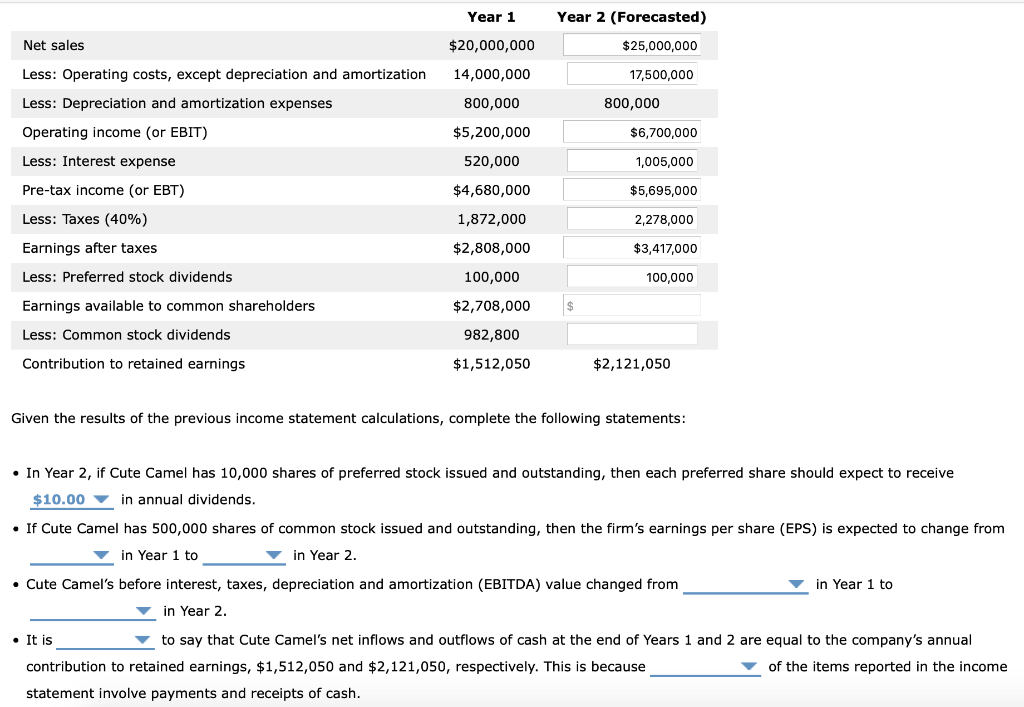
Task: Click the Earnings after taxes field showing $3,417,000
Action: pyautogui.click(x=632, y=247)
